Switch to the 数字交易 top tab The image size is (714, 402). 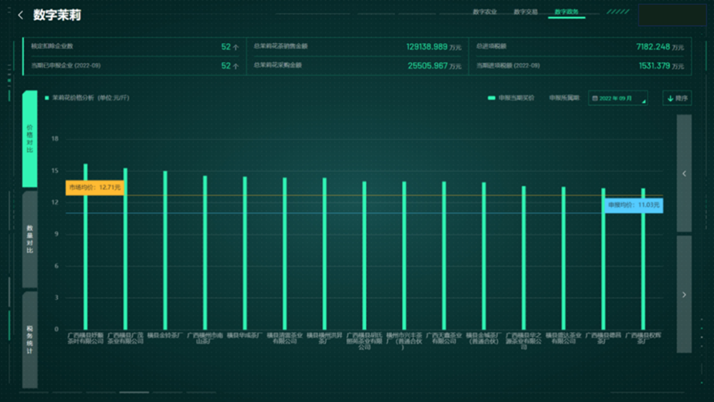tap(526, 12)
